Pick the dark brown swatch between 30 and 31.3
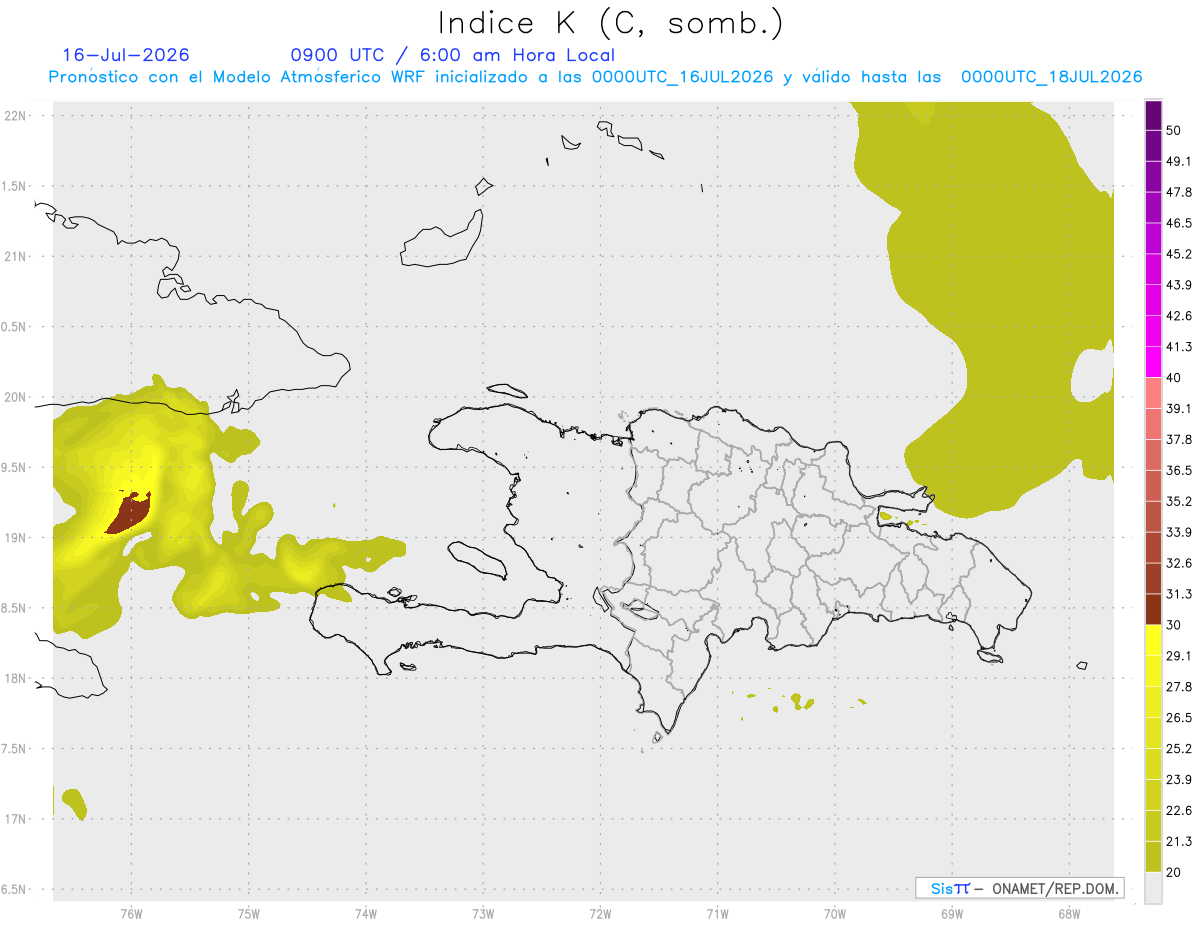This screenshot has width=1200, height=927. click(x=1153, y=609)
